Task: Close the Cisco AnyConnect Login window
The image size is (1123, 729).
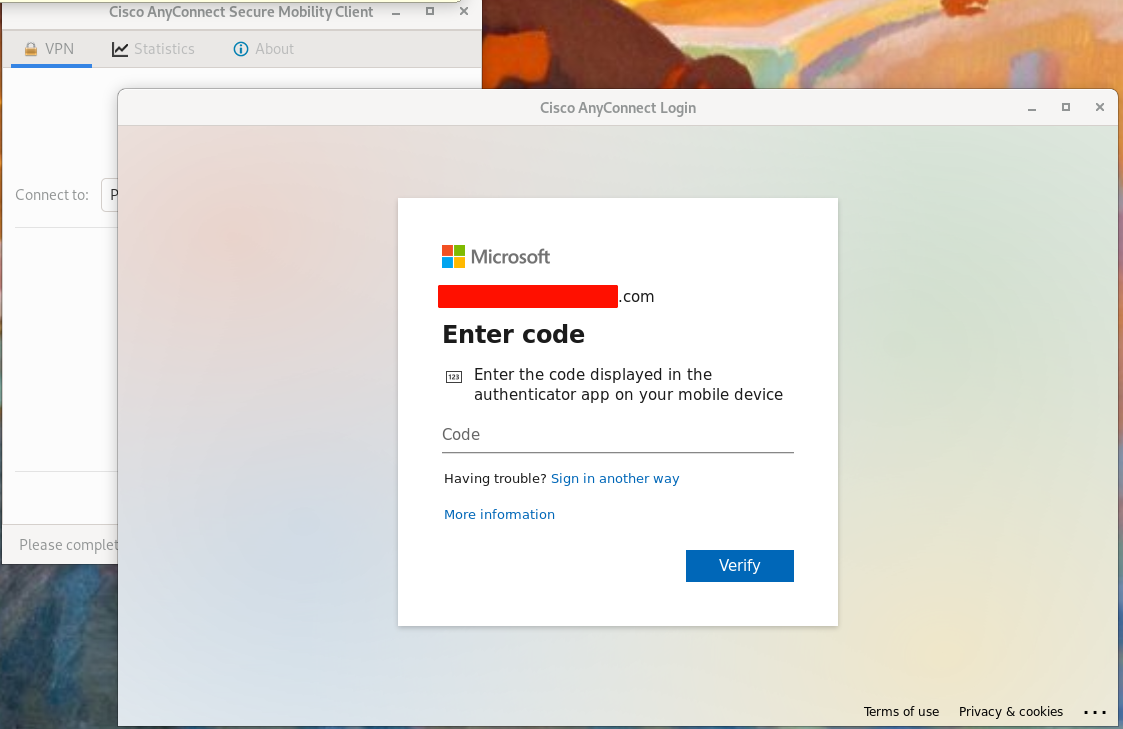Action: coord(1100,107)
